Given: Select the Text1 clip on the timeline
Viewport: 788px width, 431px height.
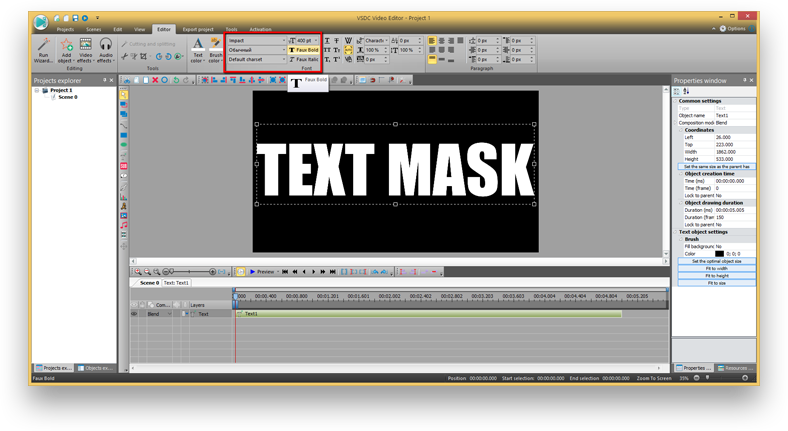Looking at the screenshot, I should tap(400, 314).
